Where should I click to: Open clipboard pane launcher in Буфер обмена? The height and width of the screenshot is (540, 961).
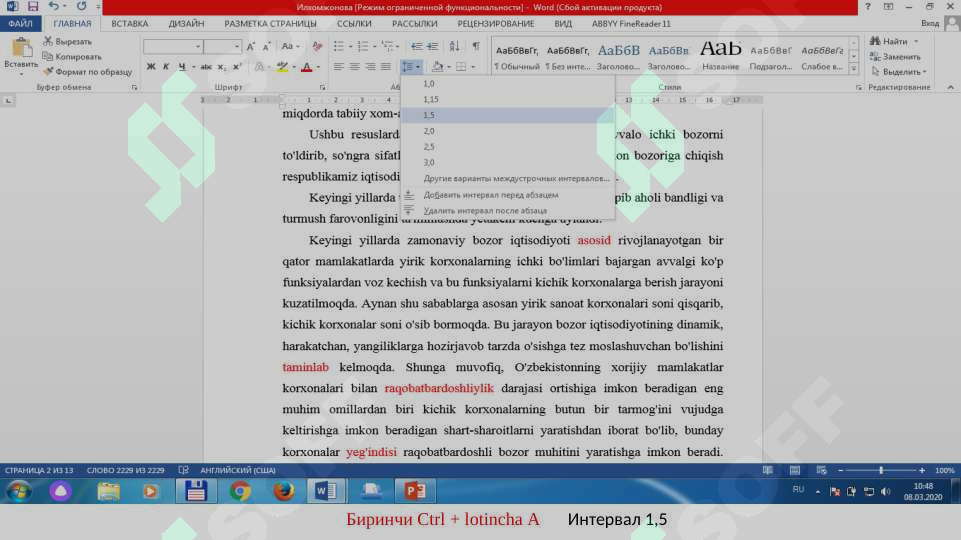[x=134, y=88]
